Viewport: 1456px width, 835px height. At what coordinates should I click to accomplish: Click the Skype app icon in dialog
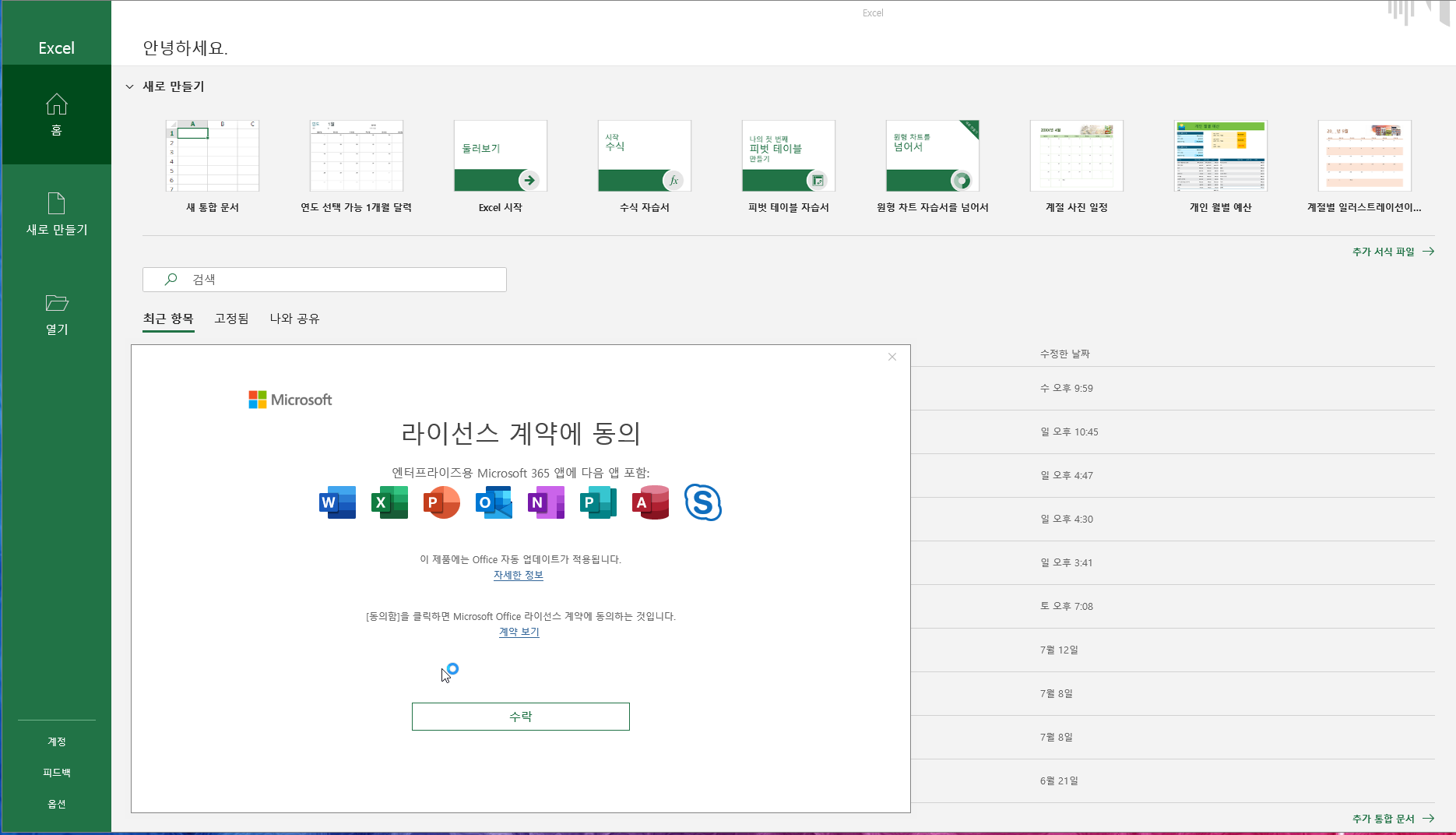coord(703,502)
